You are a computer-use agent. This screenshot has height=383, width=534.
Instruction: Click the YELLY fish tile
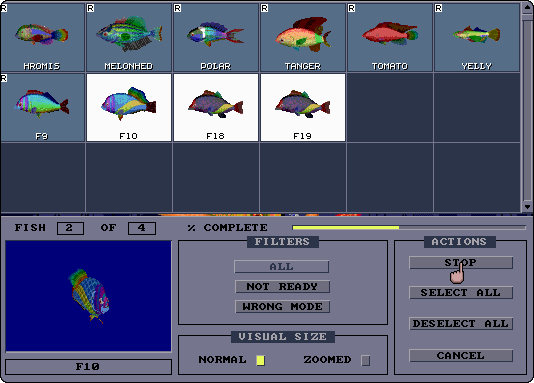pos(477,37)
